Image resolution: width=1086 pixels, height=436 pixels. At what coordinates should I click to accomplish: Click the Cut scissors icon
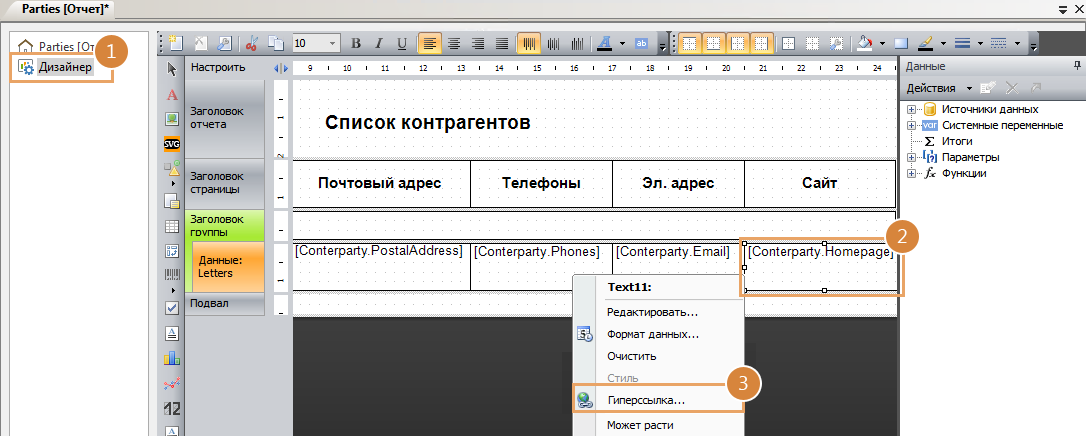(x=252, y=44)
